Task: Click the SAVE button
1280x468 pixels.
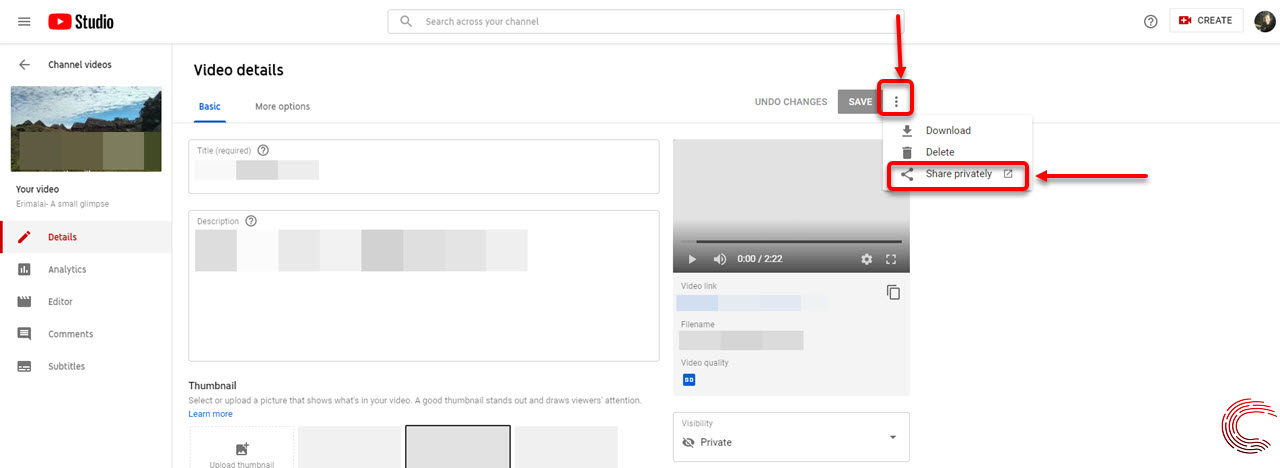Action: click(x=860, y=102)
